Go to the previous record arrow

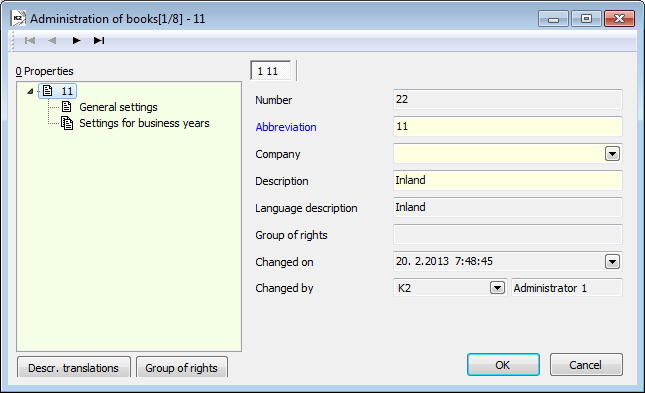pos(52,40)
